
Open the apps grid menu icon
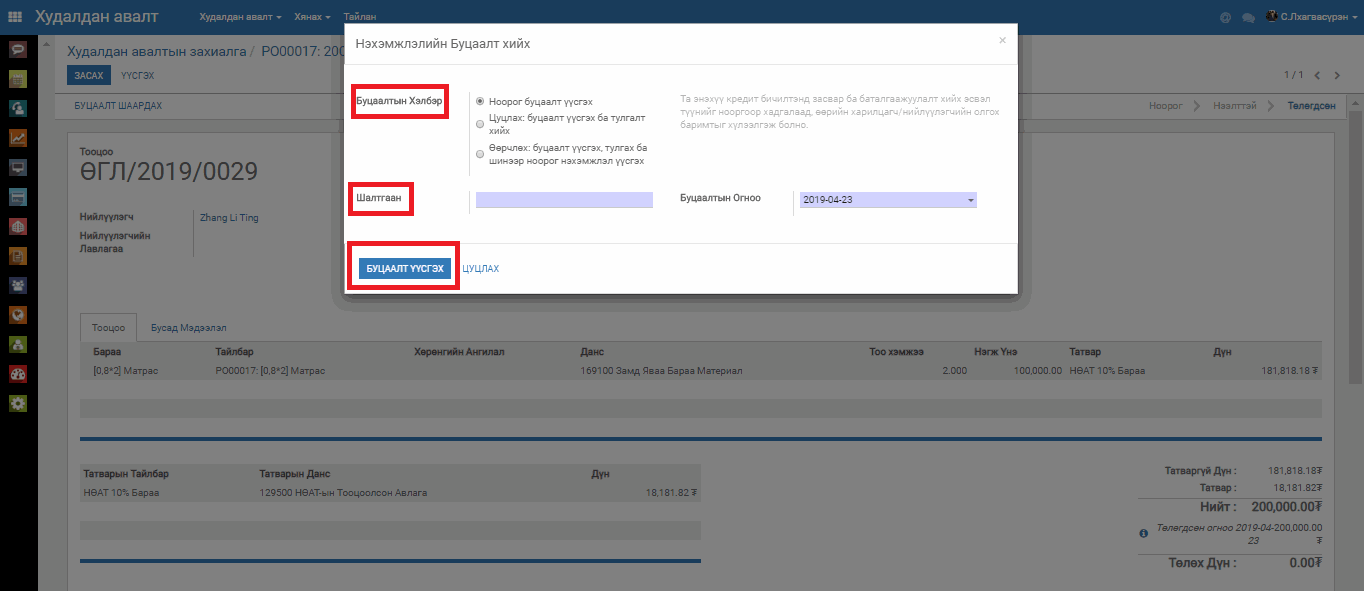15,17
